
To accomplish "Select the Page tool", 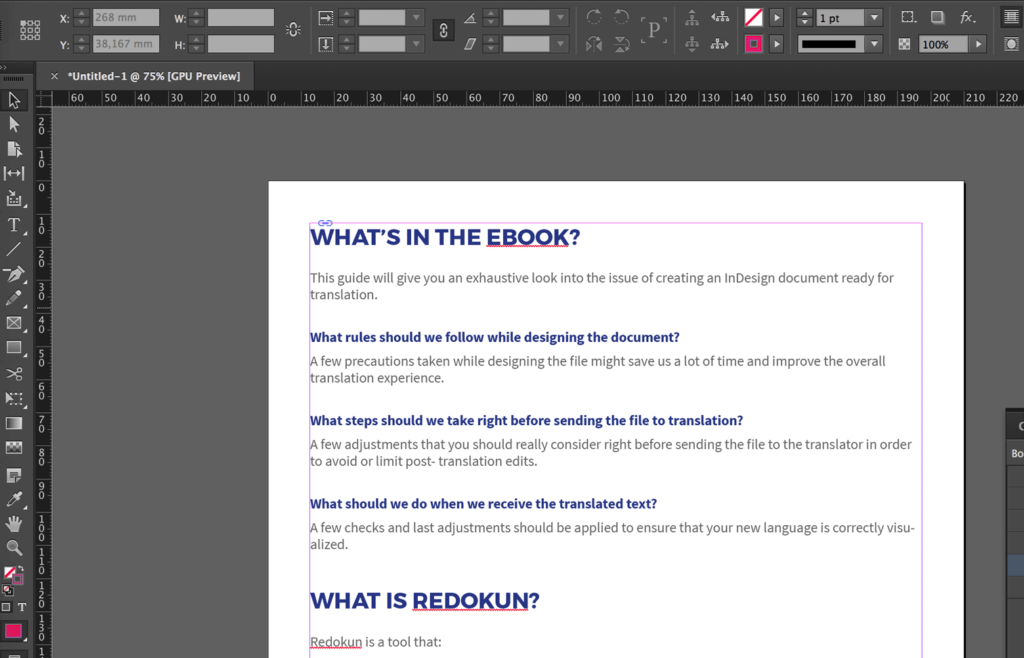I will pyautogui.click(x=14, y=149).
